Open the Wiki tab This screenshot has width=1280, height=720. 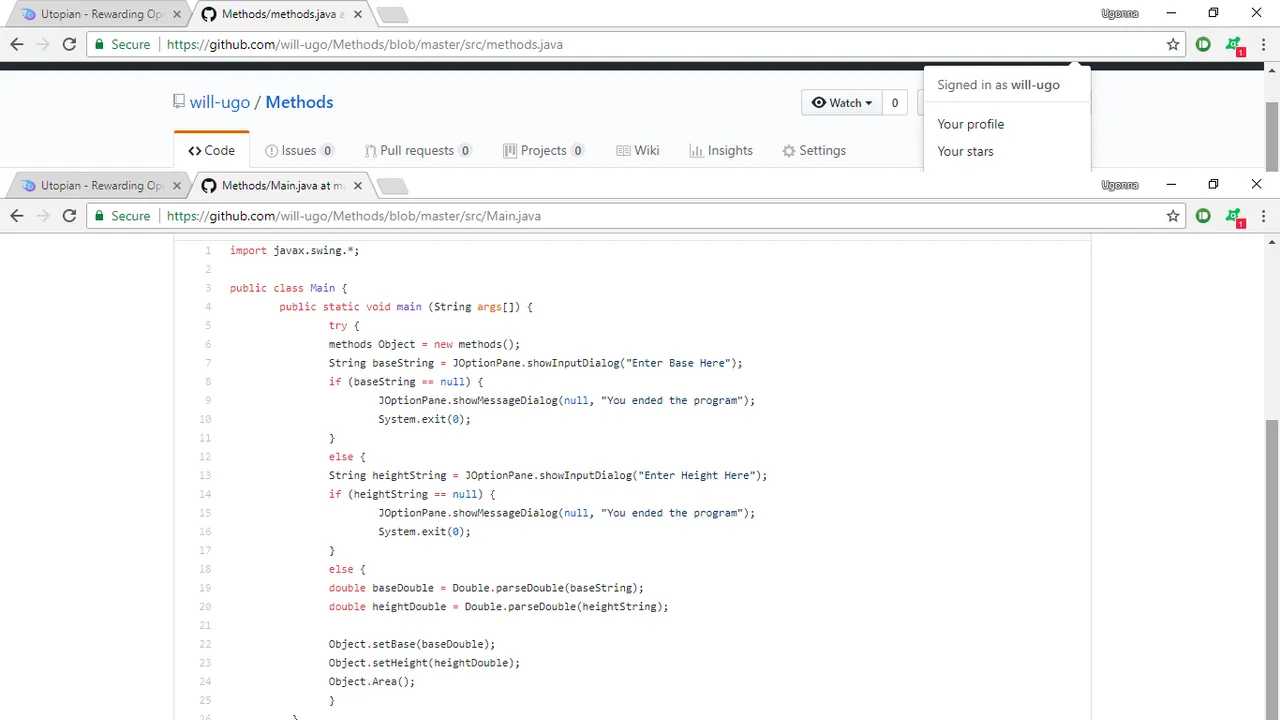tap(638, 151)
